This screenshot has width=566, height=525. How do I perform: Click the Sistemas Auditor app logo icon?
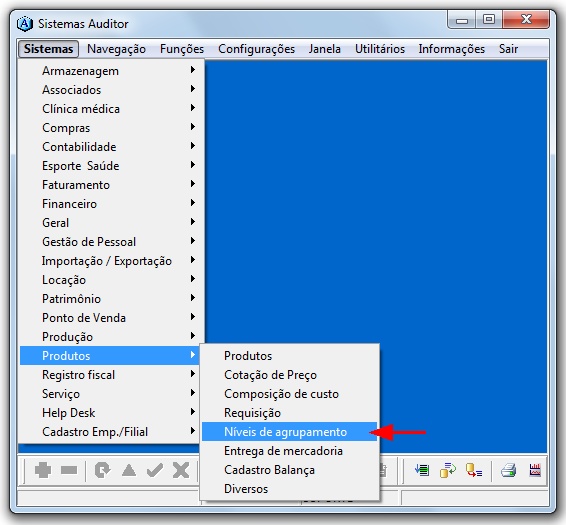click(25, 24)
